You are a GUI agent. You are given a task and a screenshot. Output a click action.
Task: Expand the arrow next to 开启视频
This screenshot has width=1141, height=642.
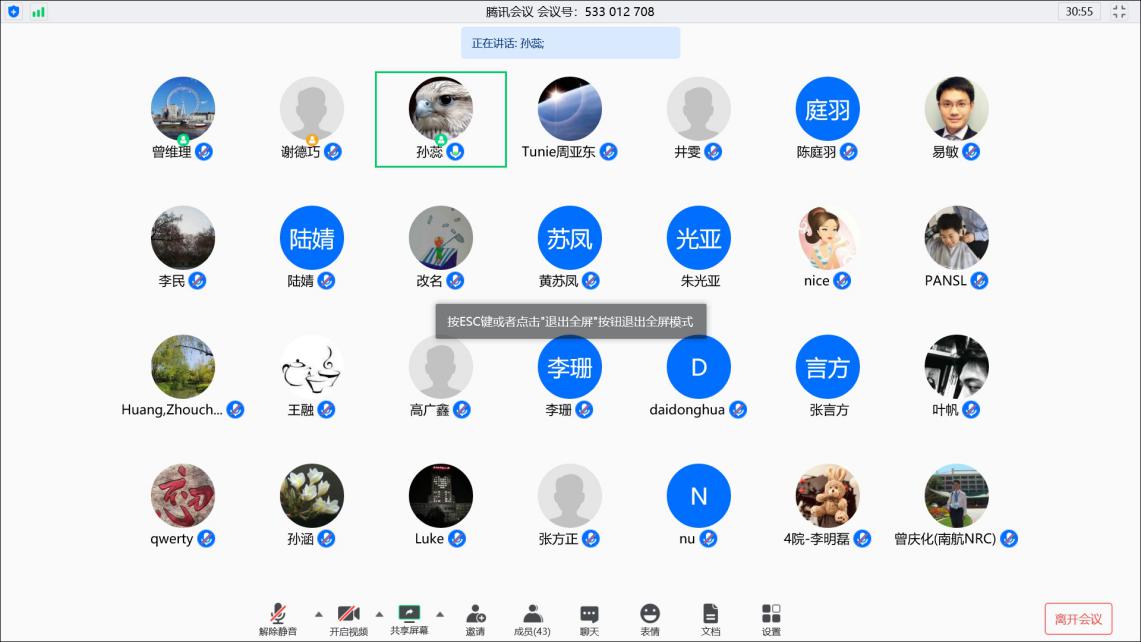[379, 614]
